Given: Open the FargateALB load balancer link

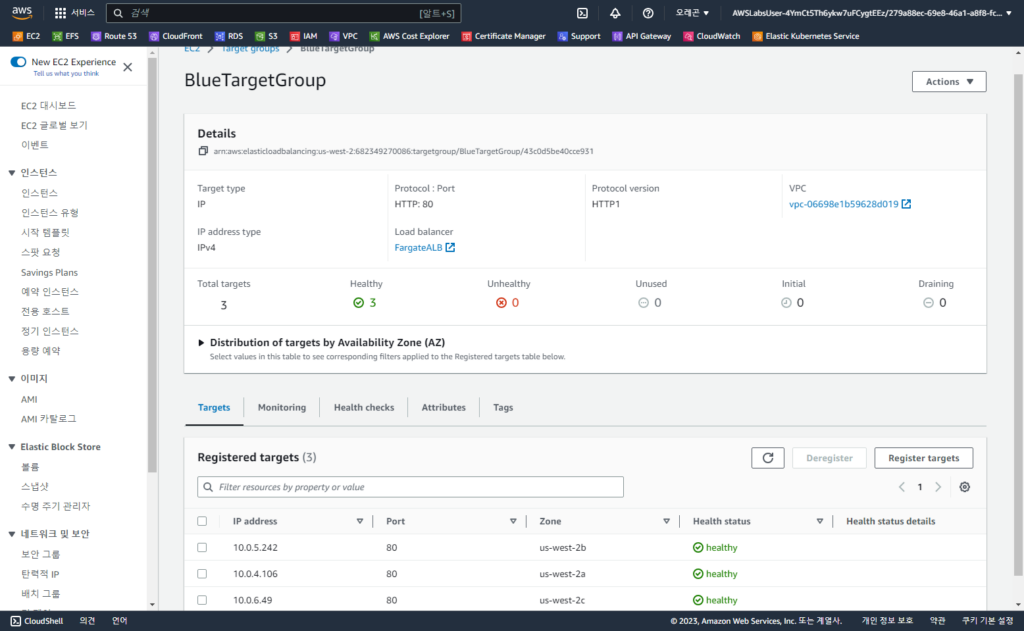Looking at the screenshot, I should (424, 248).
